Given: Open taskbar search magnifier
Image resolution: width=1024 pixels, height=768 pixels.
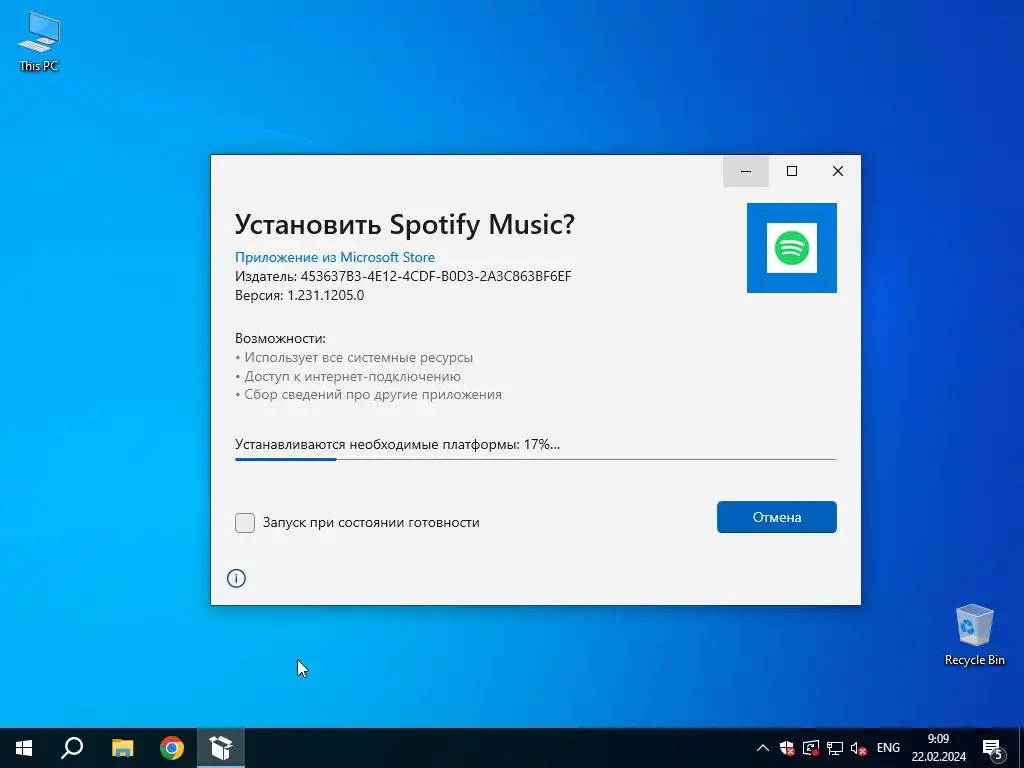Looking at the screenshot, I should [x=72, y=748].
